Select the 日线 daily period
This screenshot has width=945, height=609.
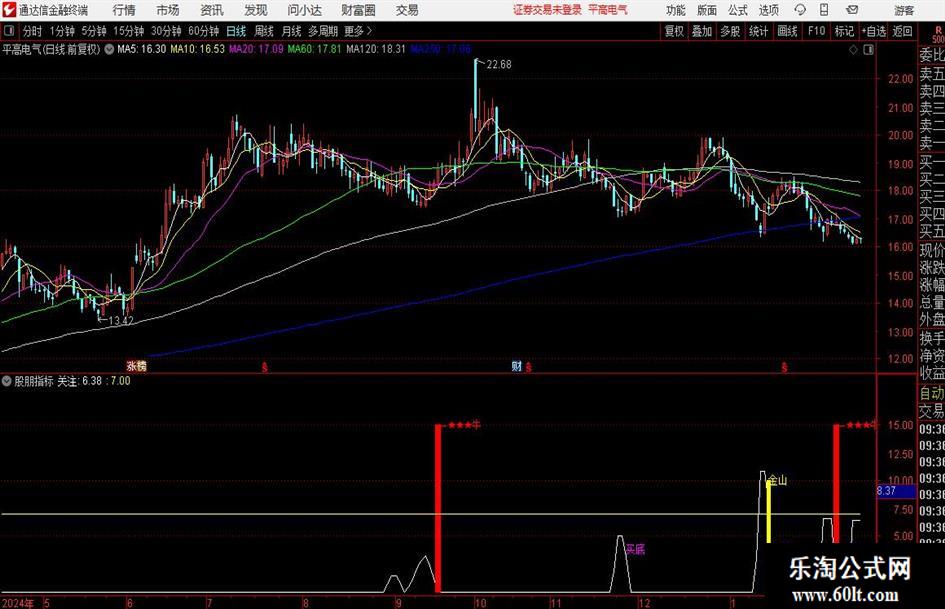click(x=236, y=31)
